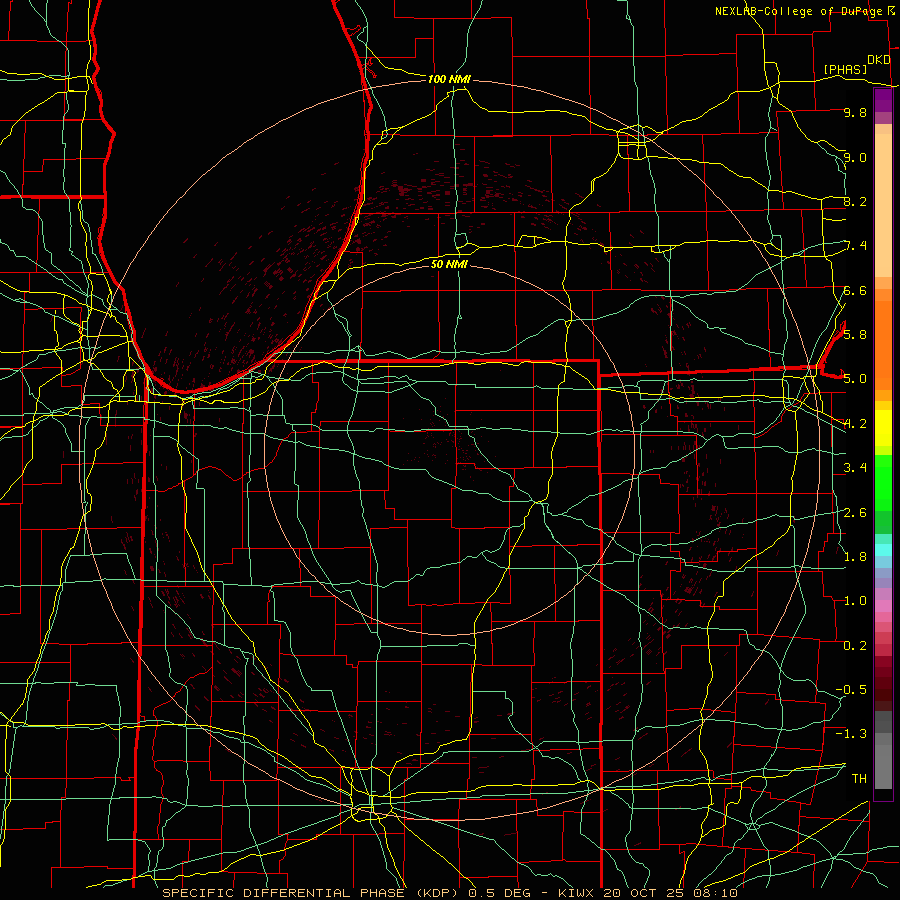Screen dimensions: 900x900
Task: Click the NEXLAB-College of DuPage title text
Action: tap(798, 11)
